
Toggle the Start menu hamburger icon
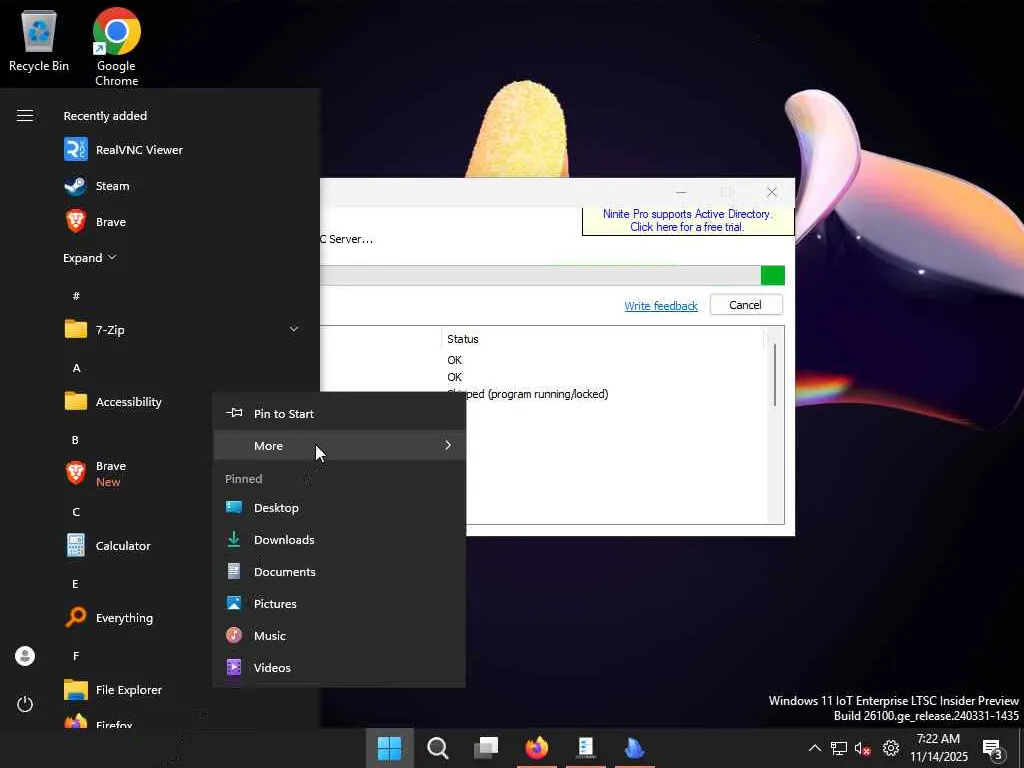25,116
